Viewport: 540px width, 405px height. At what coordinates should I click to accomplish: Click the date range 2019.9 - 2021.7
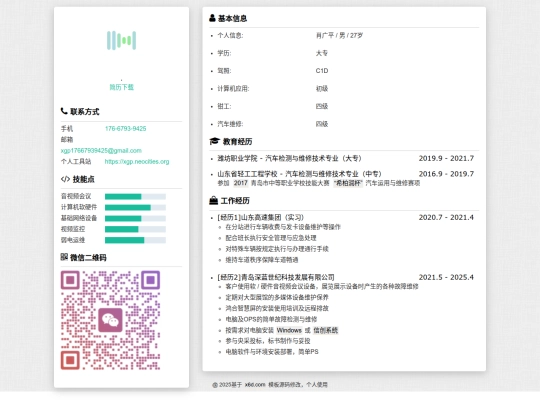tap(446, 158)
